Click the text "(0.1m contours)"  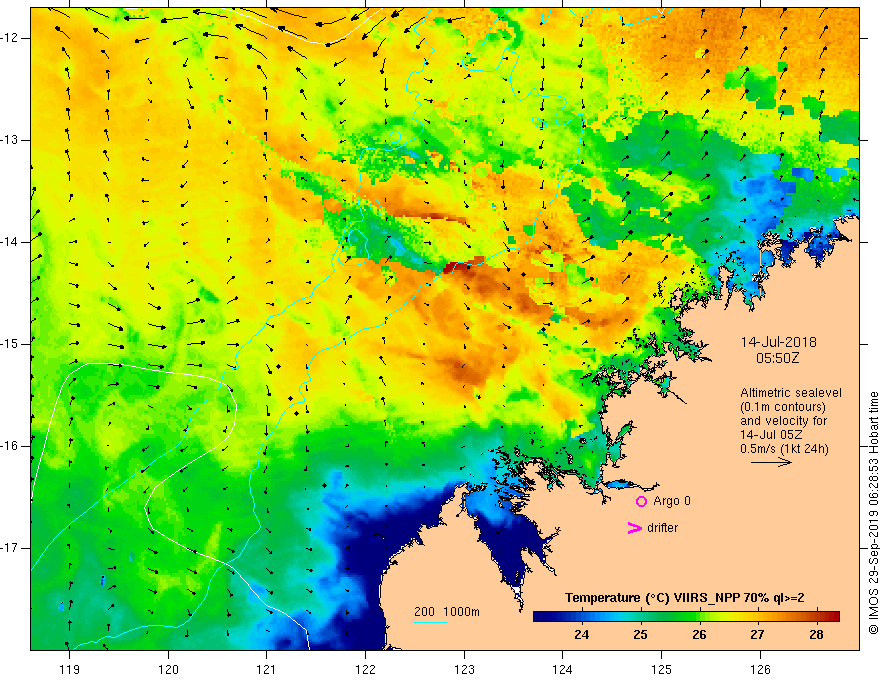pyautogui.click(x=783, y=407)
